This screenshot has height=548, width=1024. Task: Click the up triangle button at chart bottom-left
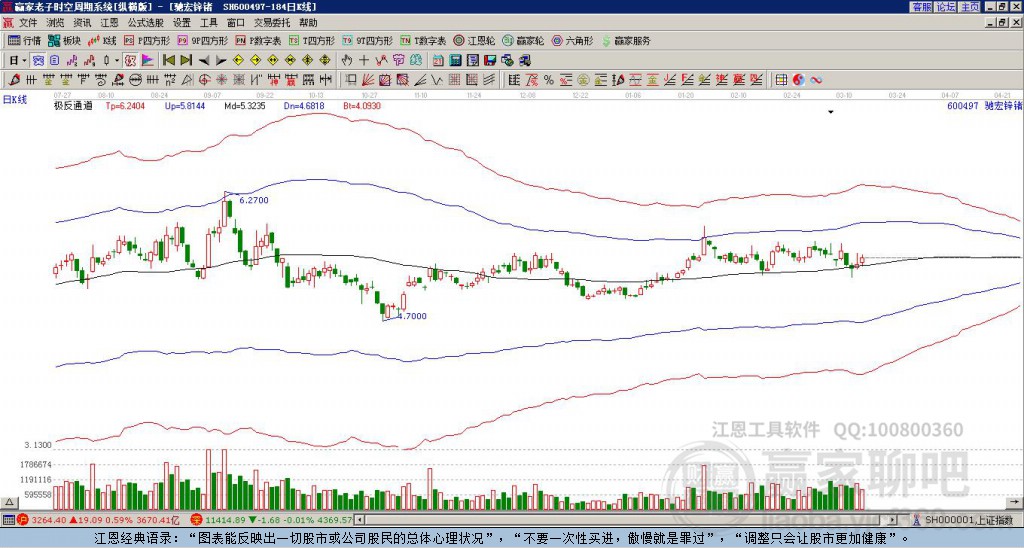tap(9, 502)
